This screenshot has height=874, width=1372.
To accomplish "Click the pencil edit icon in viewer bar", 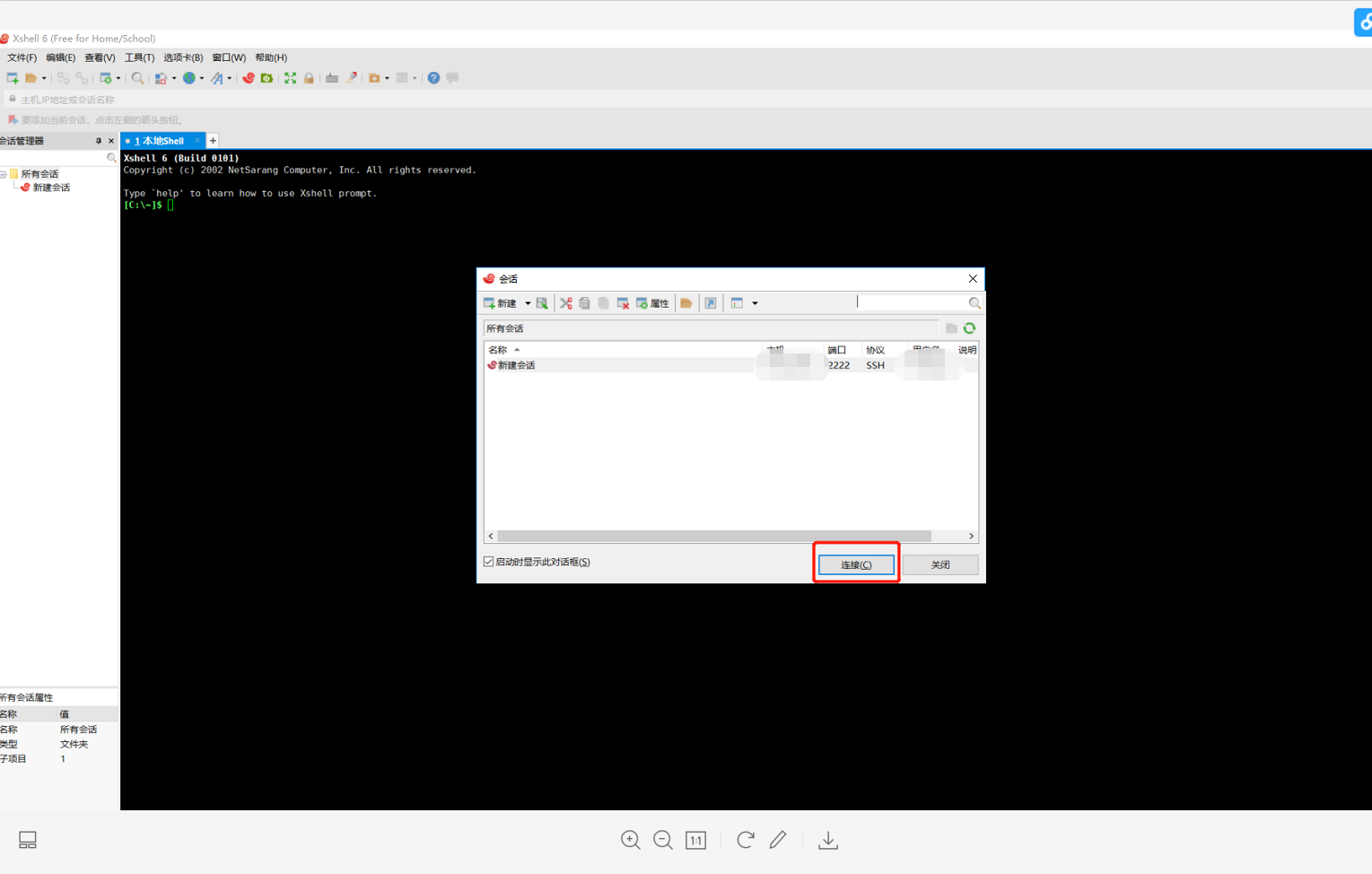I will tap(778, 840).
